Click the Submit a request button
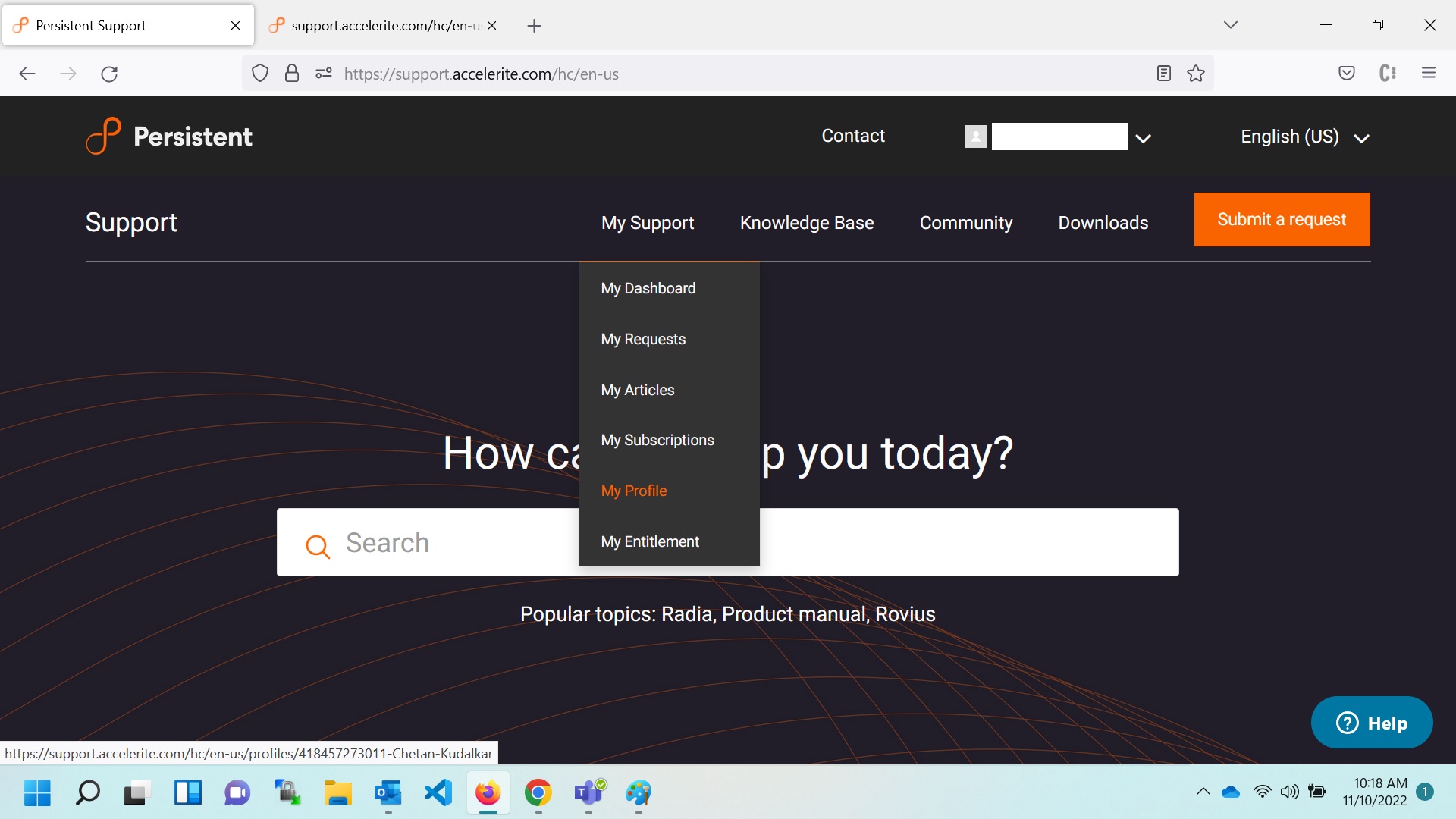 tap(1282, 219)
